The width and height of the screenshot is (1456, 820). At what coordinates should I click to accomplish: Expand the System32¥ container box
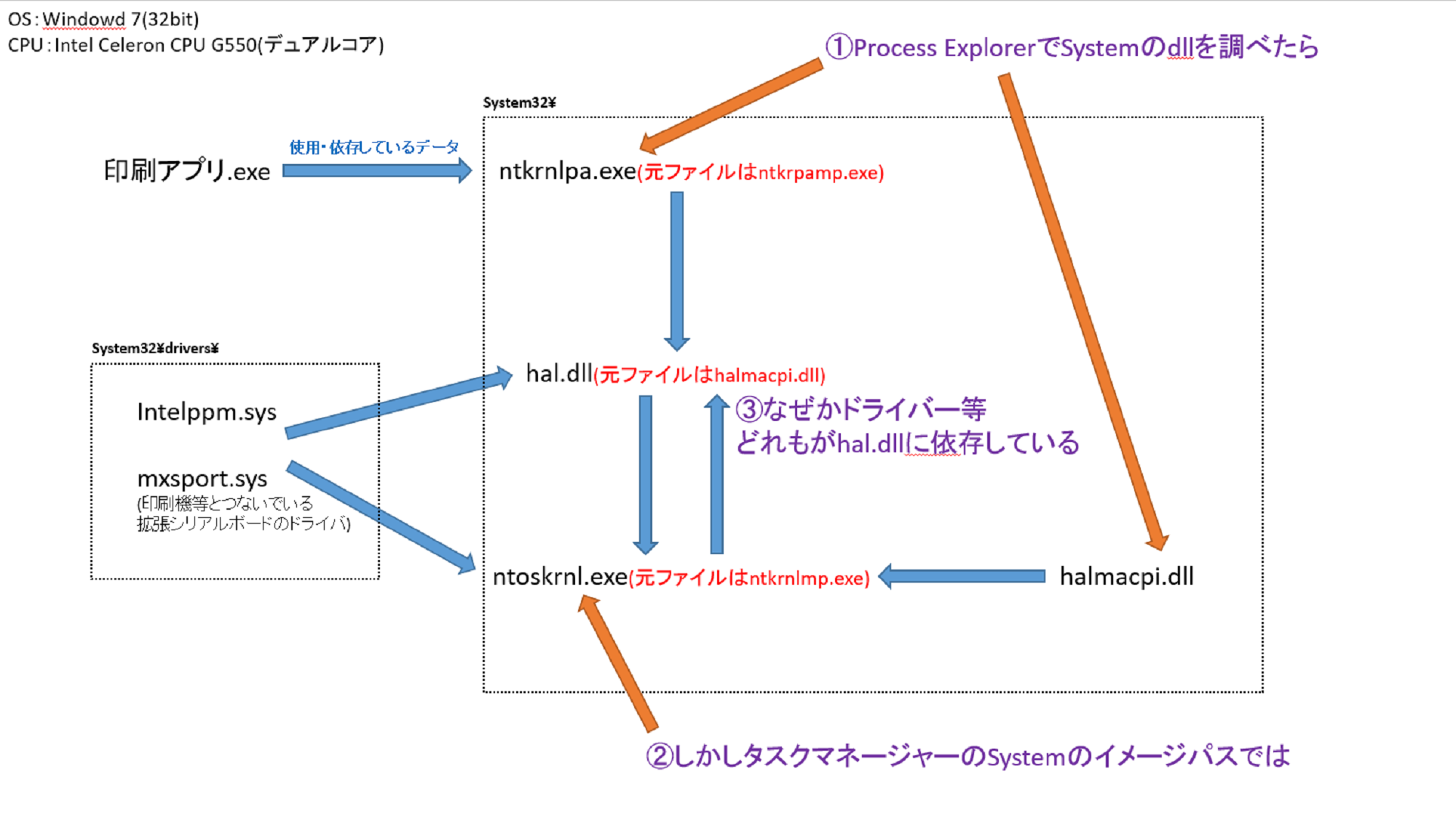(510, 100)
